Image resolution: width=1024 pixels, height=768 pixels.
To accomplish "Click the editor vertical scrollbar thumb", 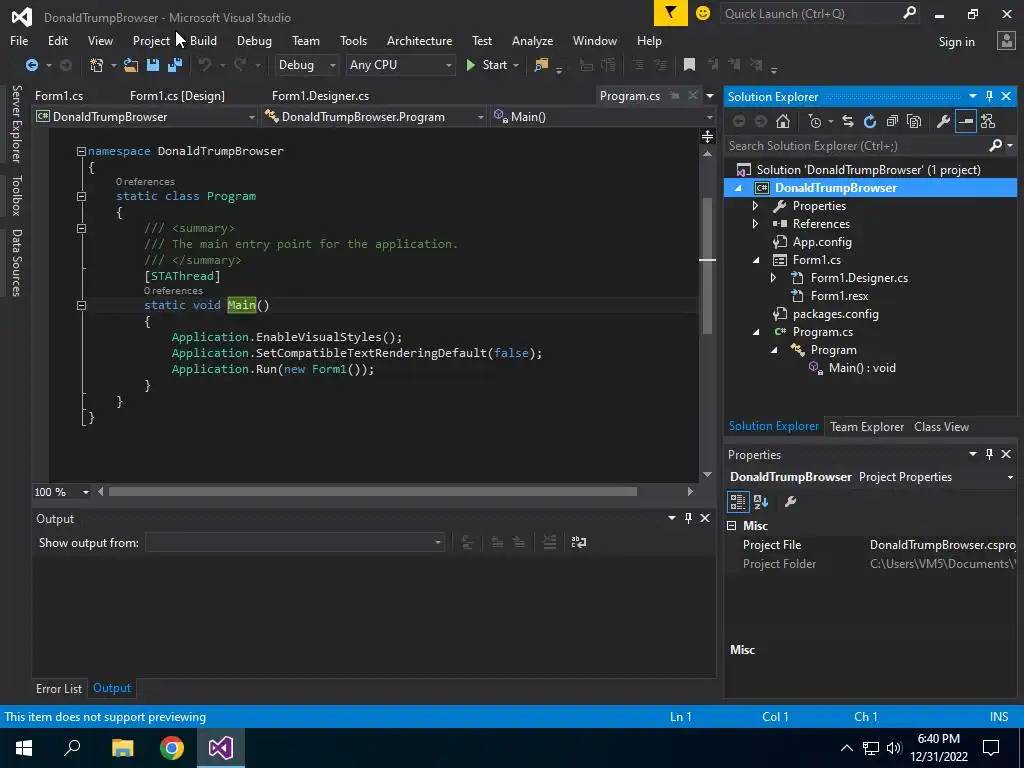I will click(x=707, y=265).
